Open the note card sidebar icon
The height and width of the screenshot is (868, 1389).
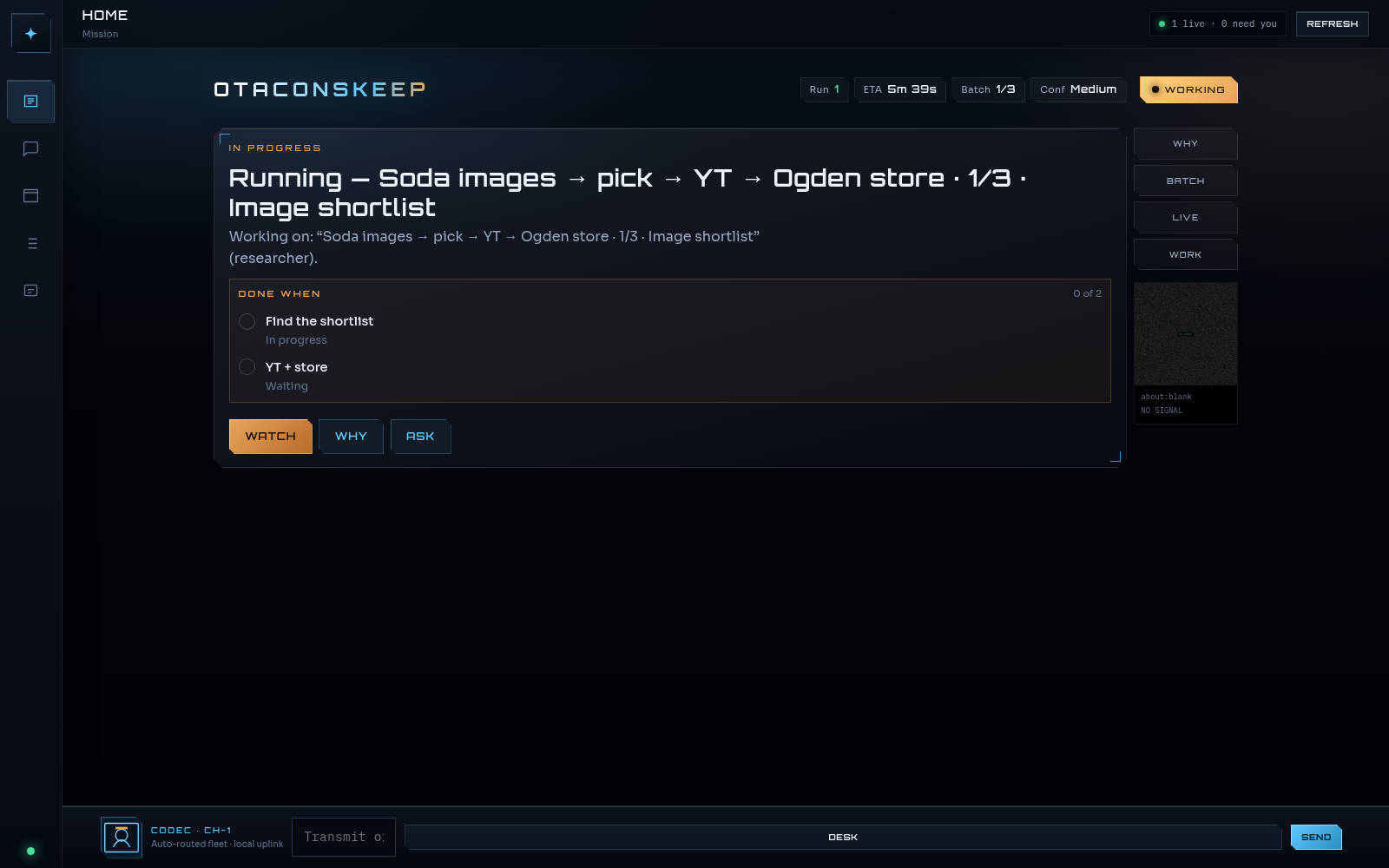[x=30, y=291]
